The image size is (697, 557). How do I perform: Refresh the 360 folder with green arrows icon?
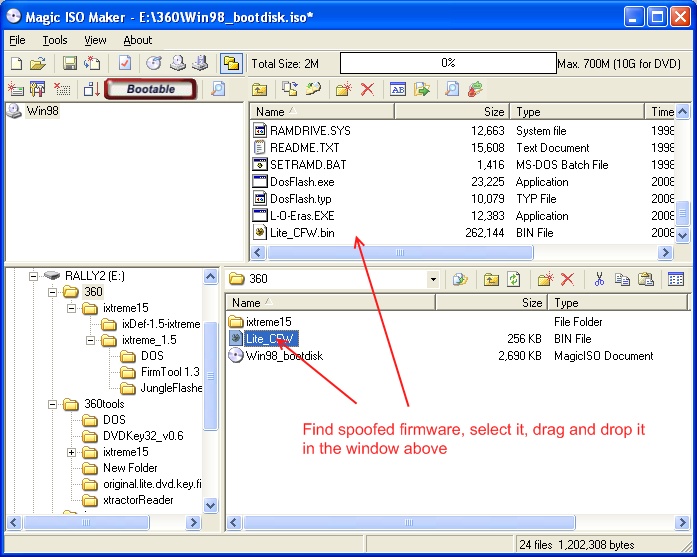pos(513,280)
